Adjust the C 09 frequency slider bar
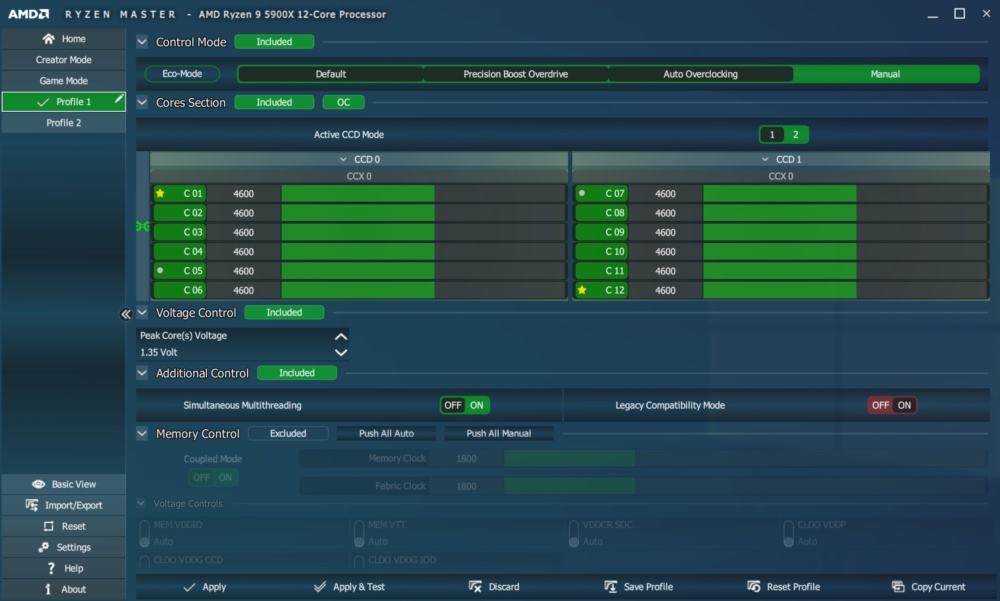Viewport: 1000px width, 601px height. tap(845, 232)
